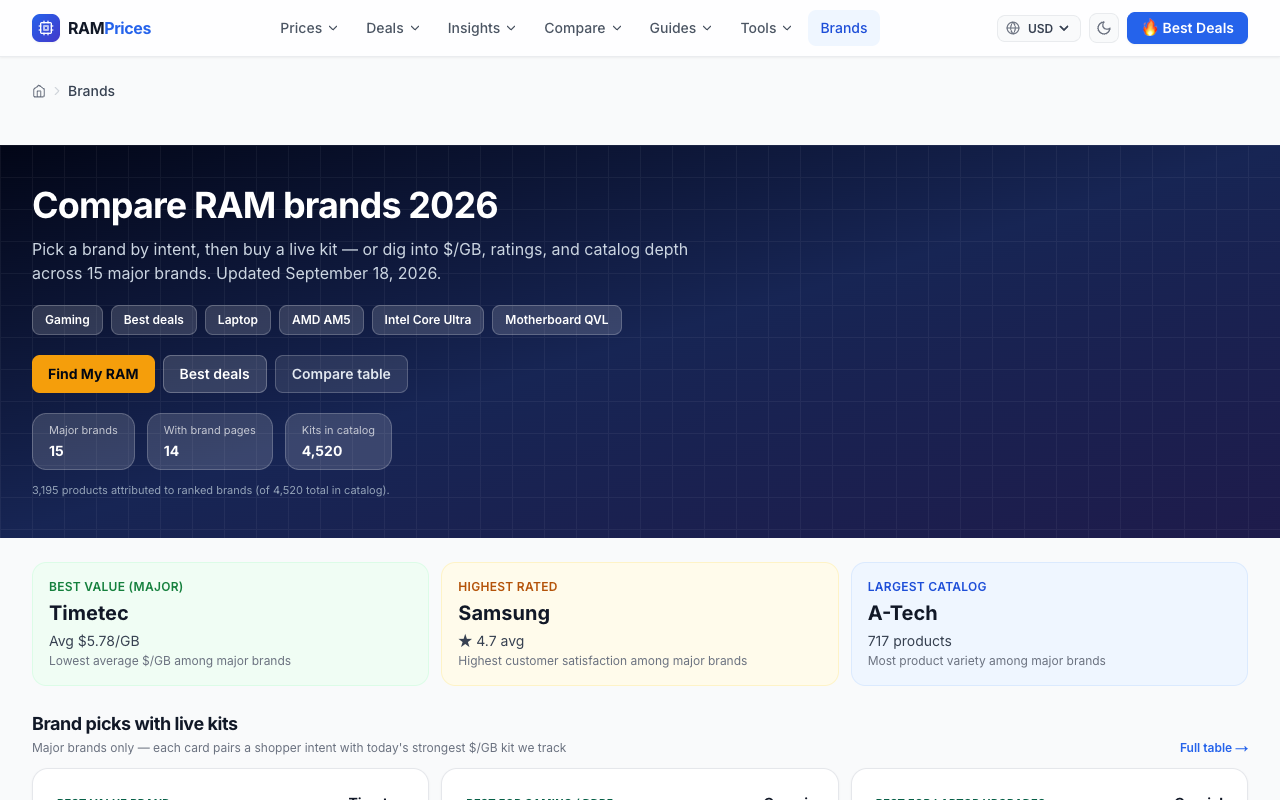Click the star rating 4.7 avg text

[491, 641]
